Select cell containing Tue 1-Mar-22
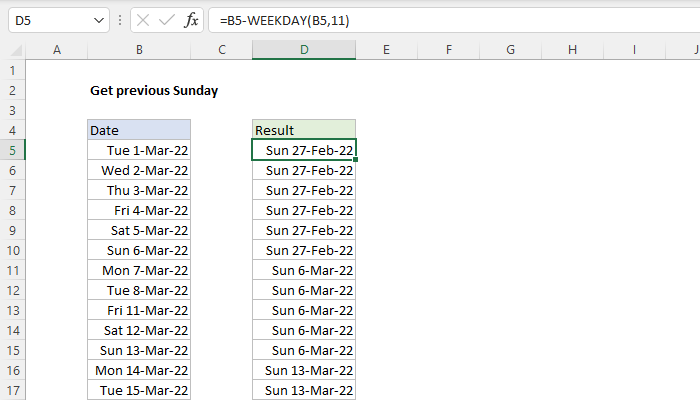 (x=138, y=150)
